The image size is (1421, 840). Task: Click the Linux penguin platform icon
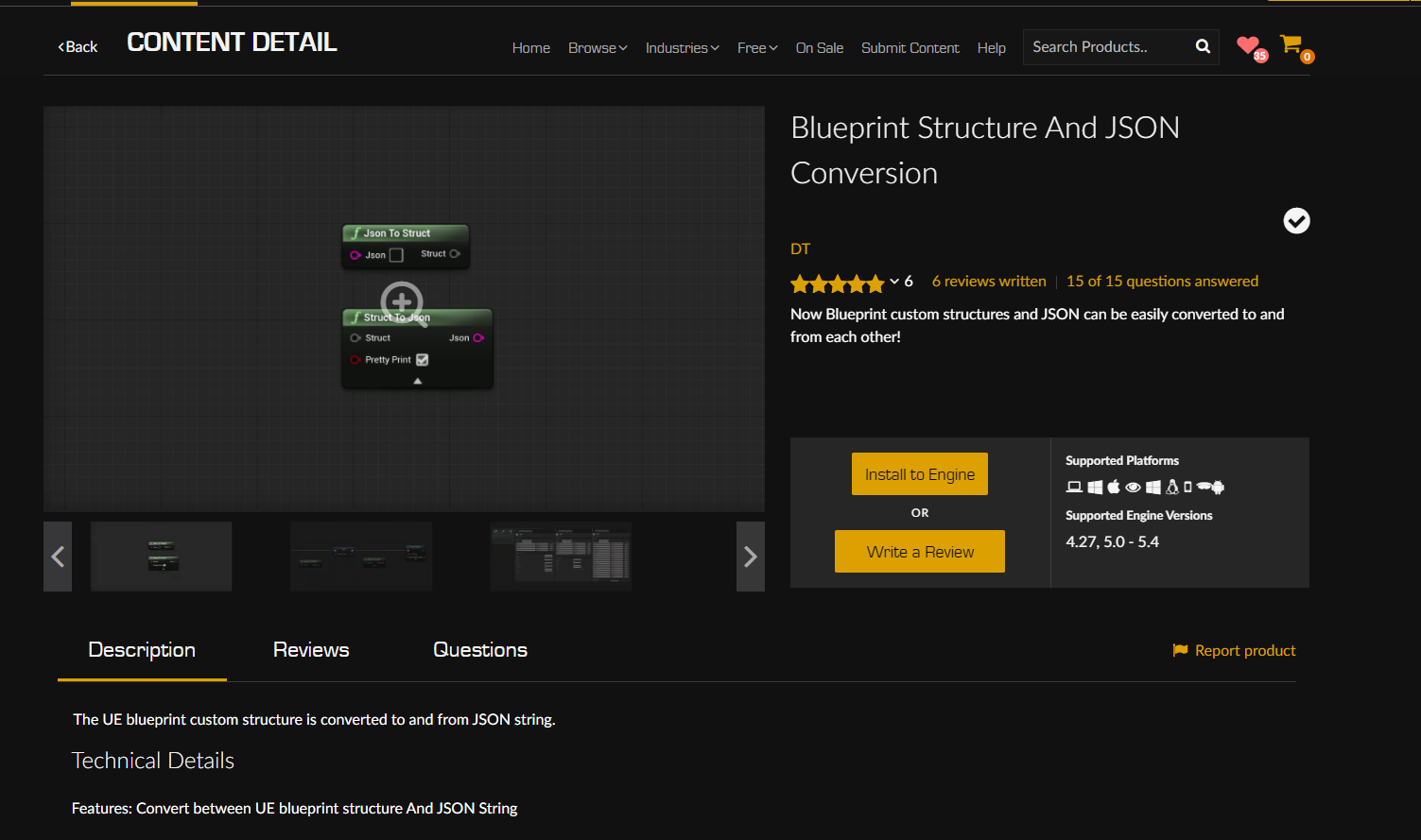click(1172, 487)
